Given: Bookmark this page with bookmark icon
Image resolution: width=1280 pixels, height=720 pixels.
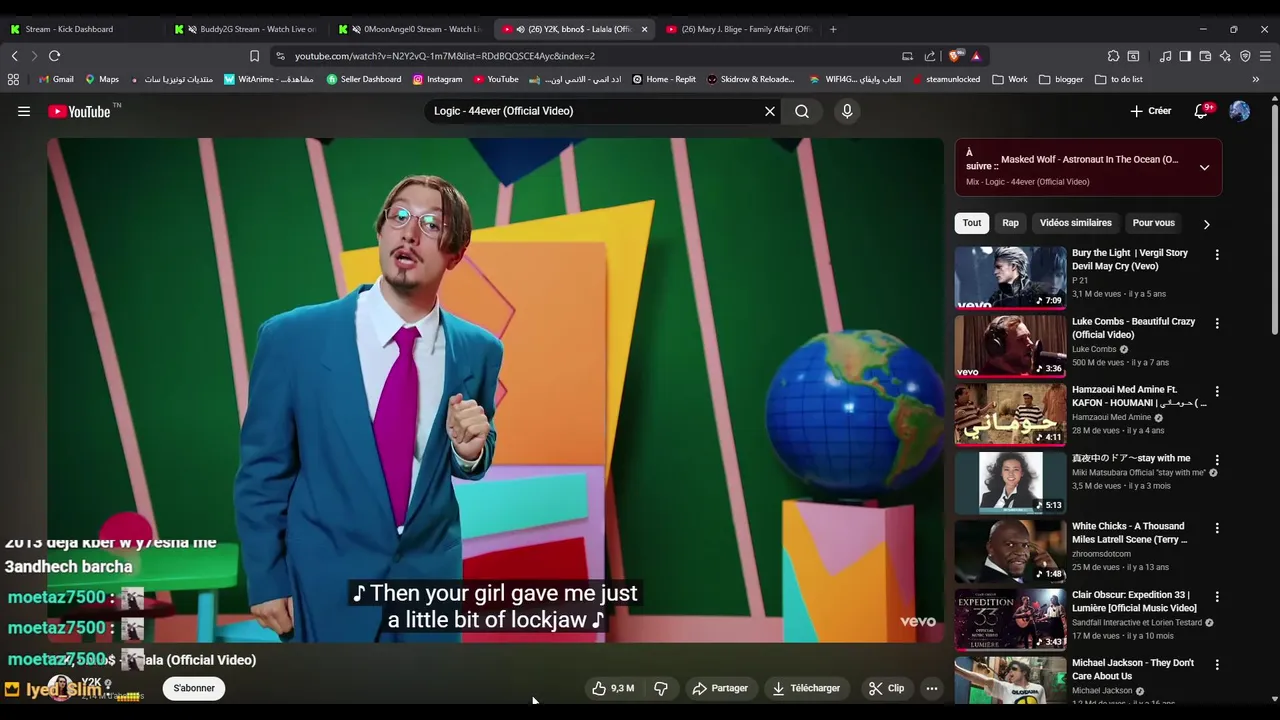Looking at the screenshot, I should (x=254, y=56).
